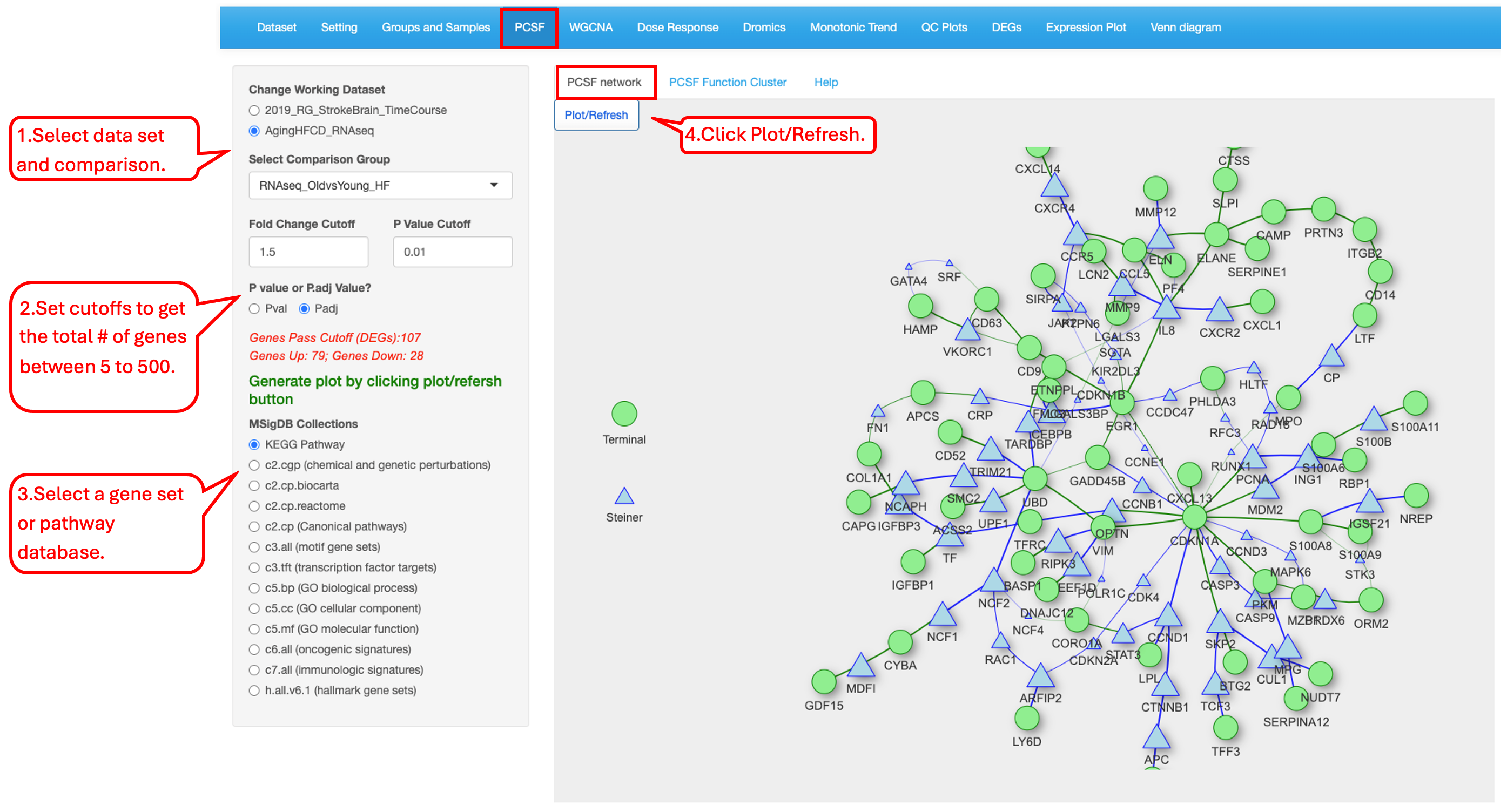Select c2.cp.biocarta collection
Screen dimensions: 1507x812
click(x=254, y=486)
